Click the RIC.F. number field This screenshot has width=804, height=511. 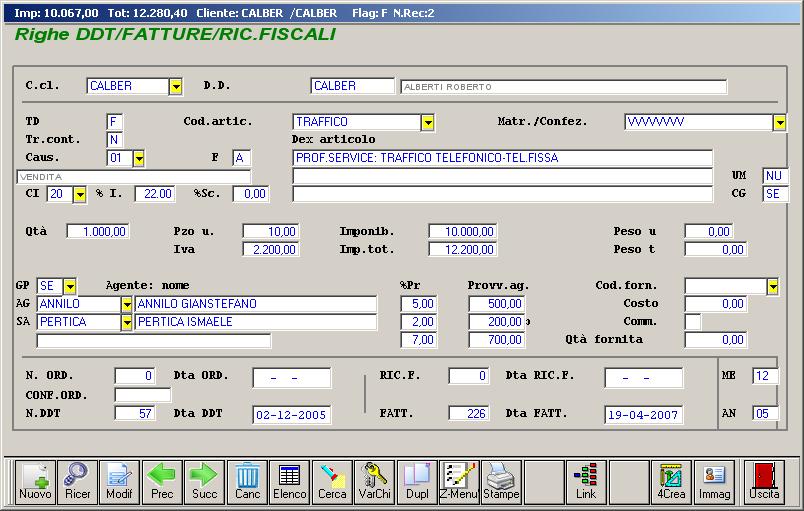469,376
